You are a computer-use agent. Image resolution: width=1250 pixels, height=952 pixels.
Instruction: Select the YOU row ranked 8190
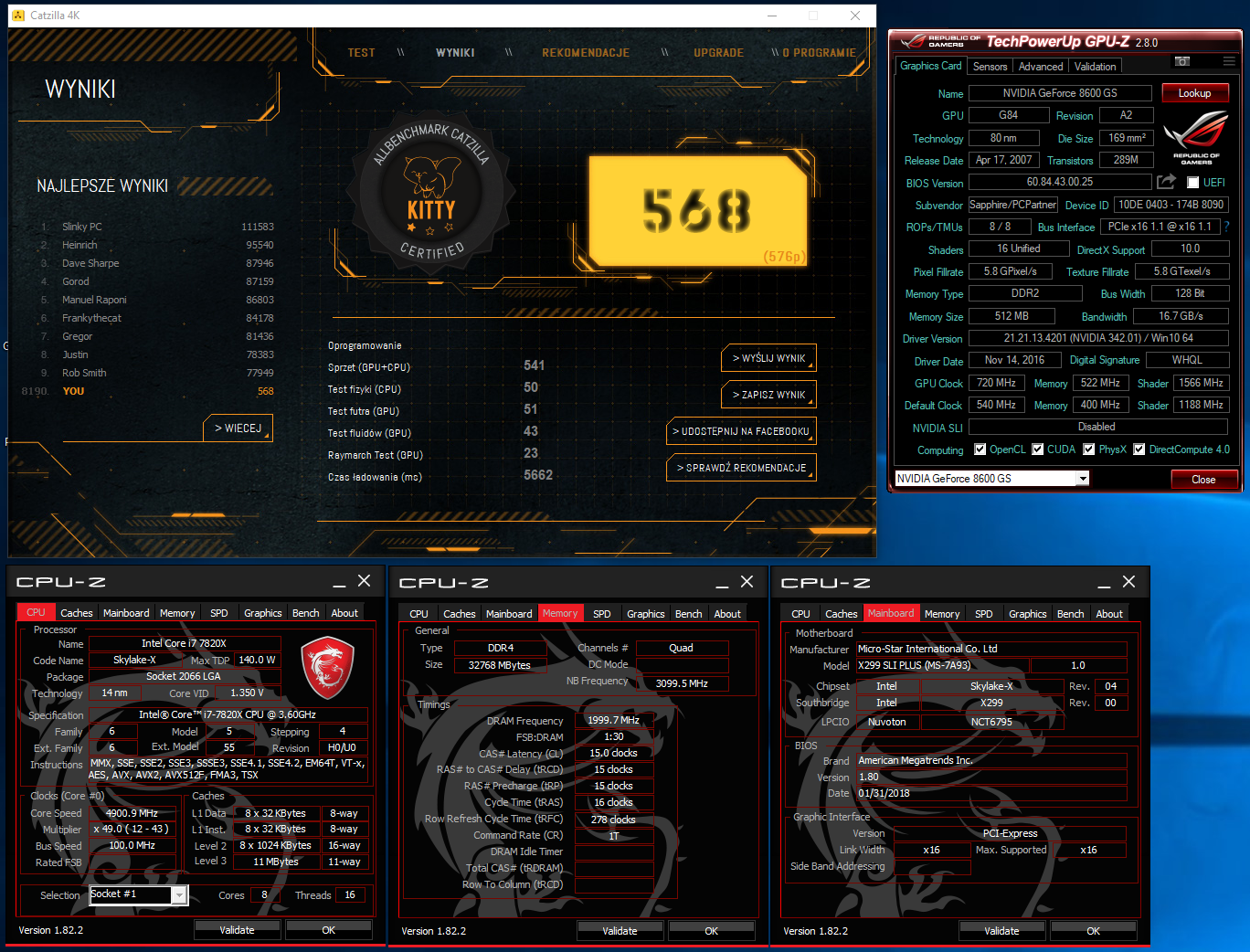point(148,391)
